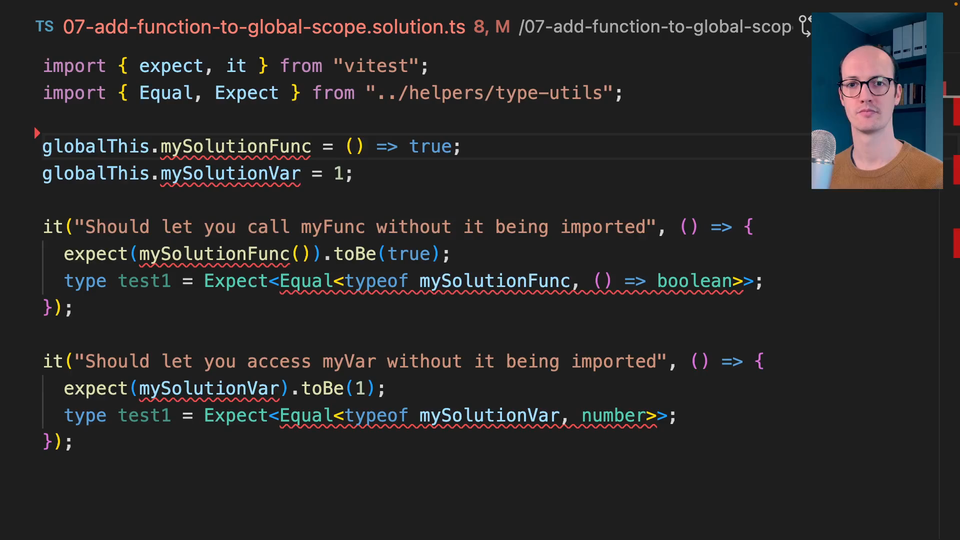Click the 'Equal' identifier in the import statement
The width and height of the screenshot is (960, 540).
click(166, 93)
